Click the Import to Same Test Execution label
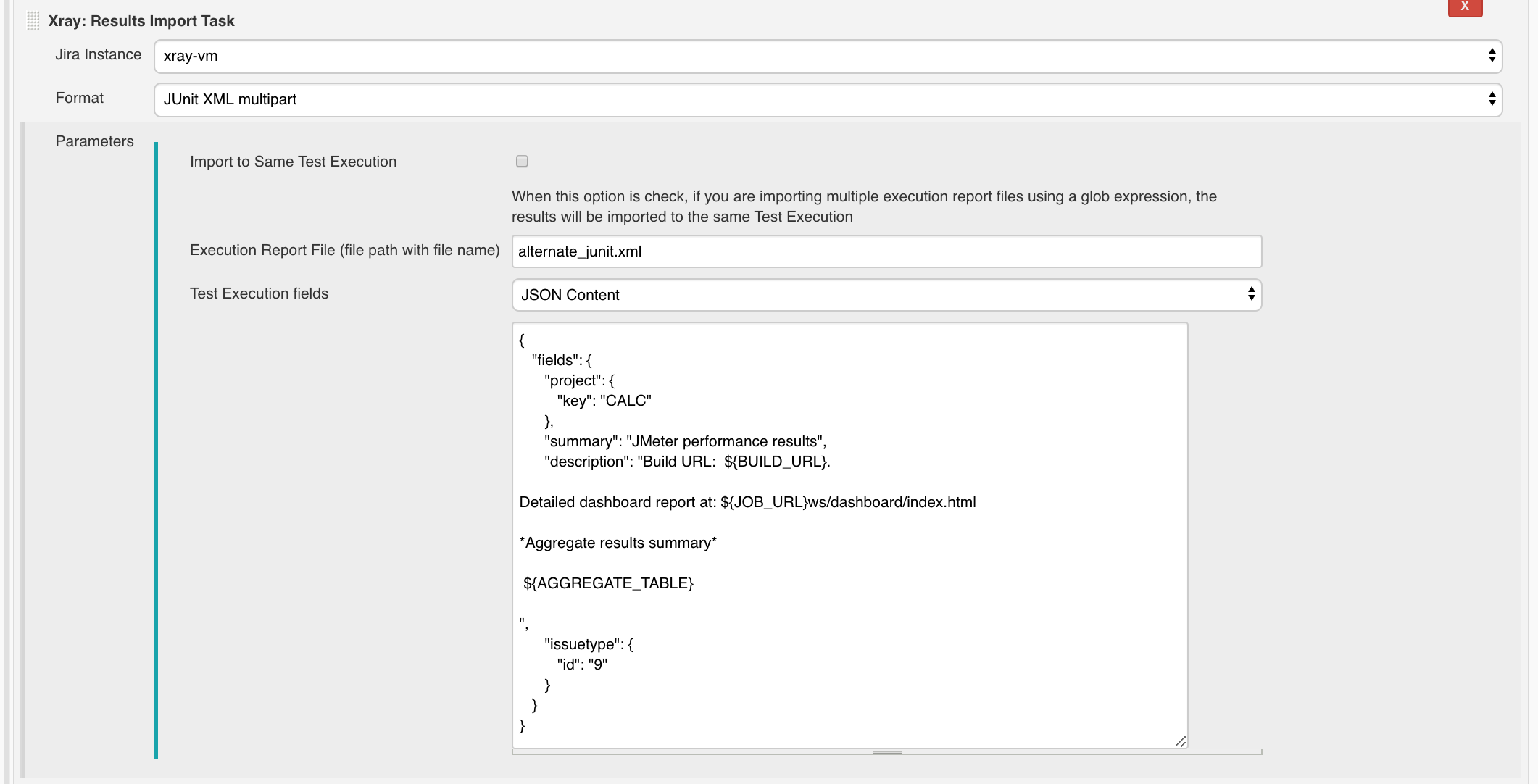The image size is (1538, 784). (x=293, y=162)
